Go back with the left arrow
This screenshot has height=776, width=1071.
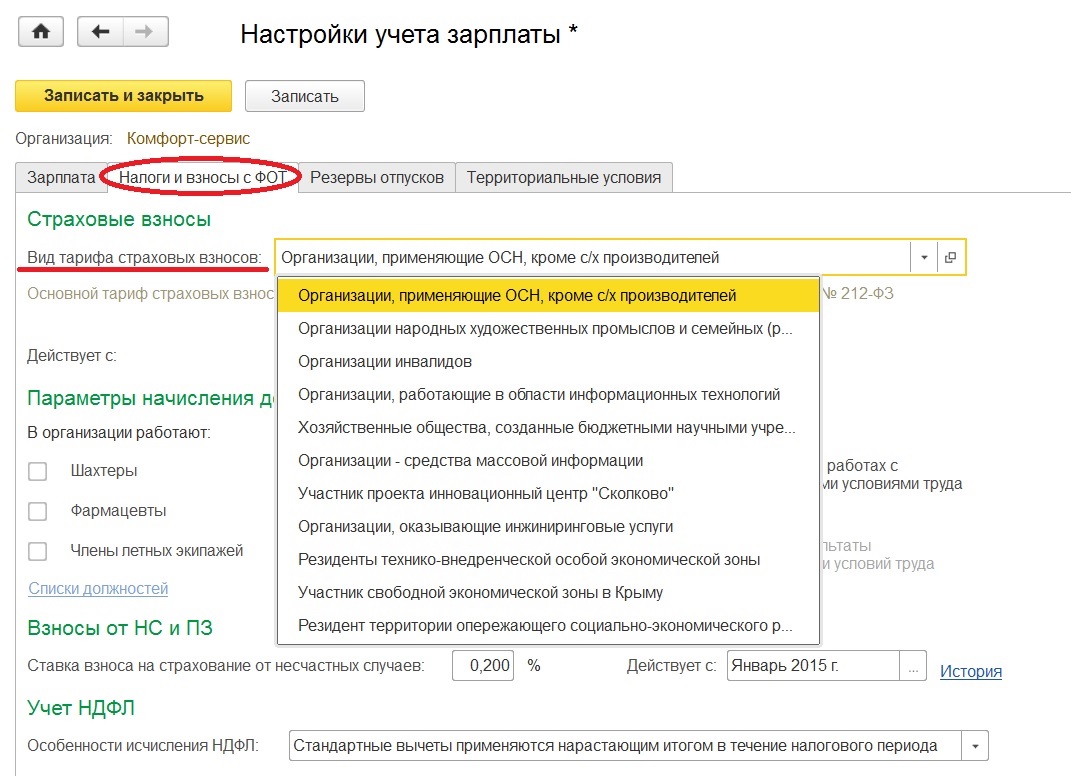(100, 32)
